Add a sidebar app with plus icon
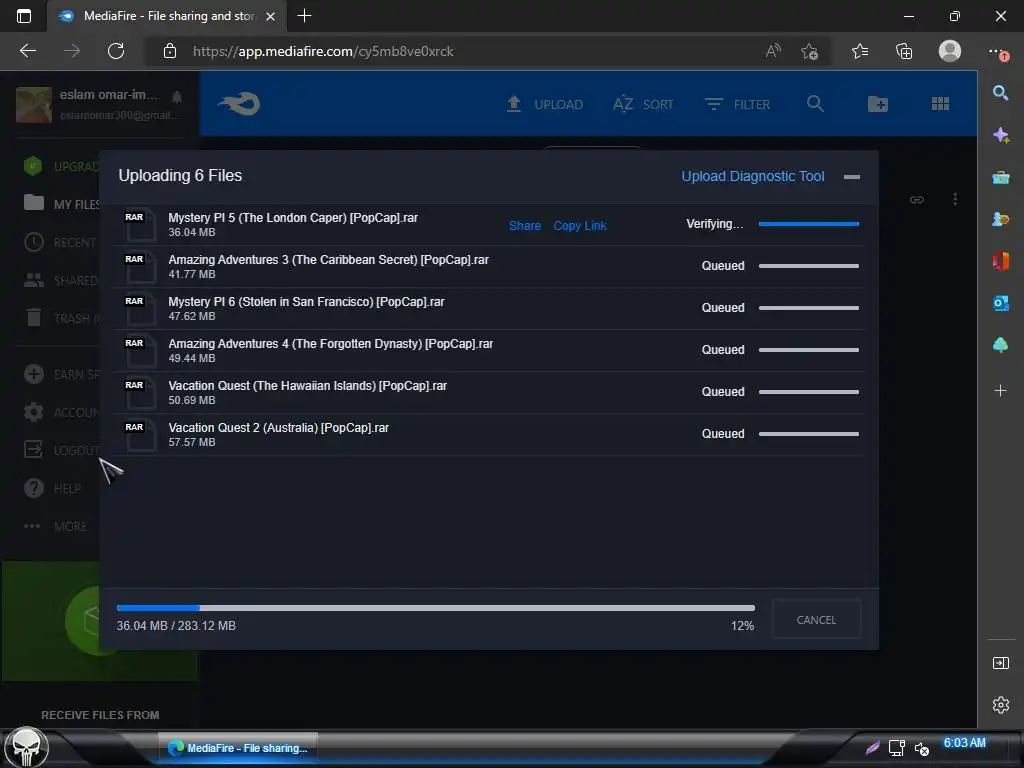Screen dimensions: 1024x768 (x=1000, y=391)
